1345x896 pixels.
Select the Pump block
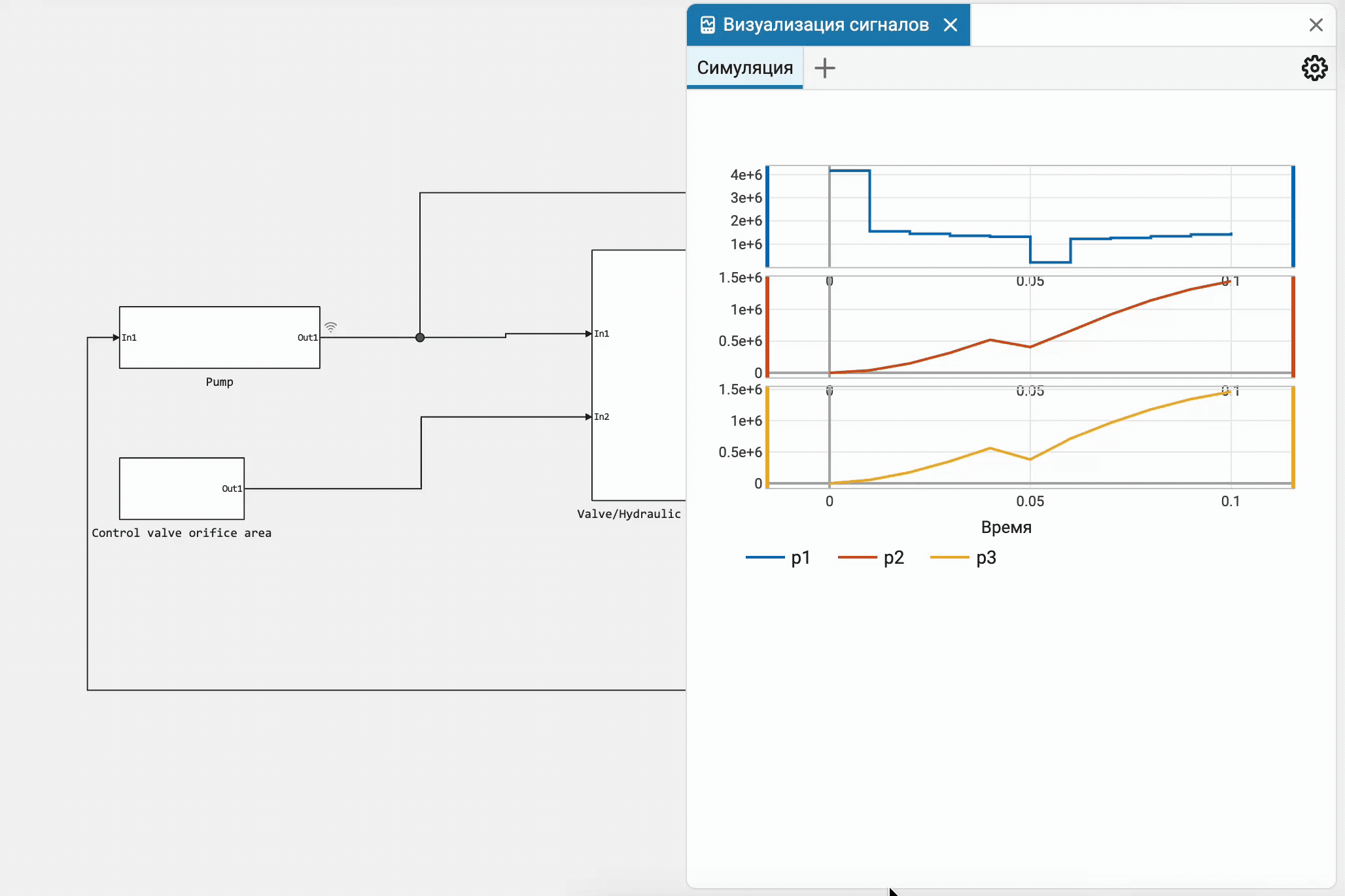220,337
